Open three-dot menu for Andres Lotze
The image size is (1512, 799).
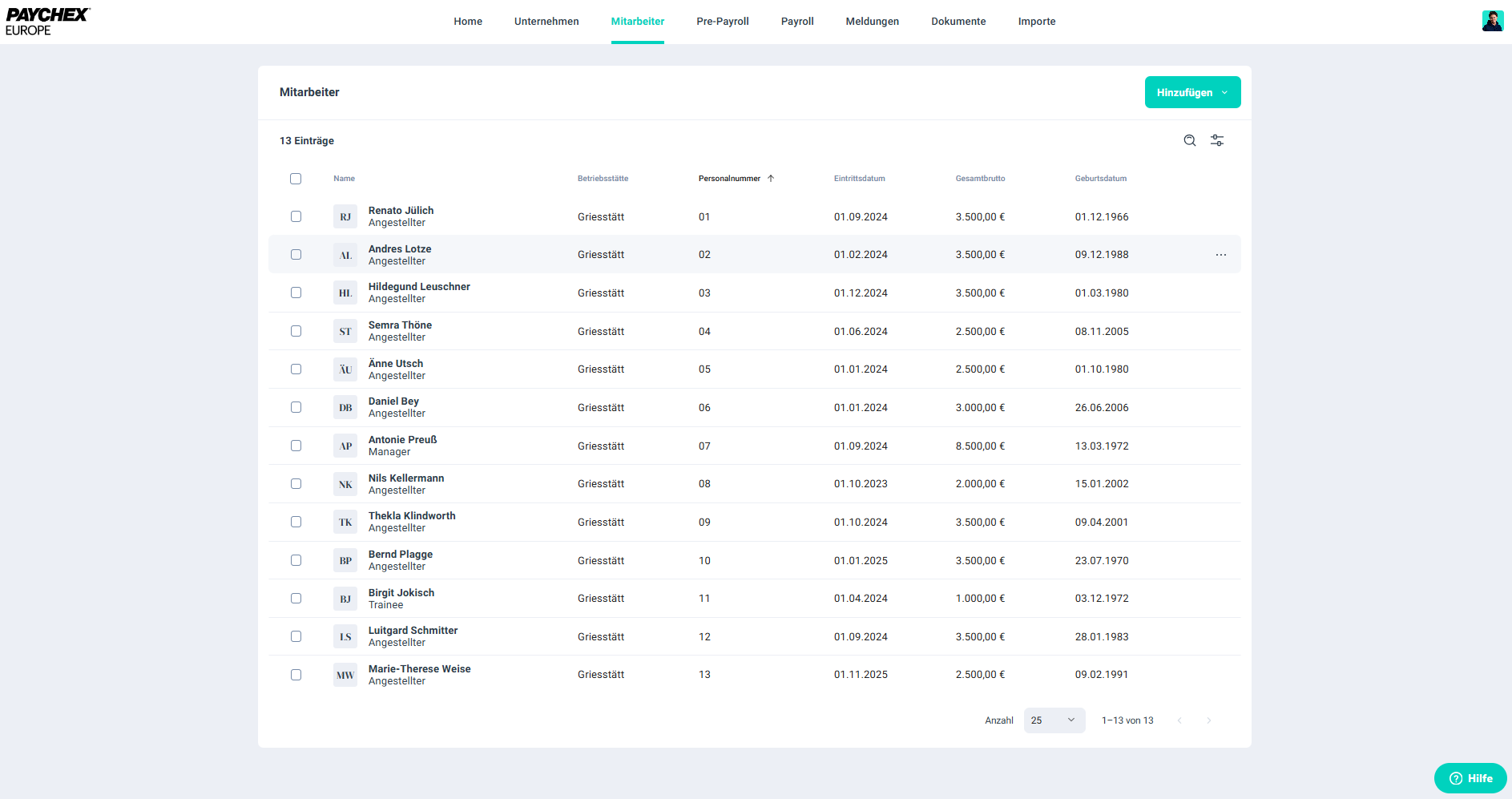pyautogui.click(x=1220, y=255)
